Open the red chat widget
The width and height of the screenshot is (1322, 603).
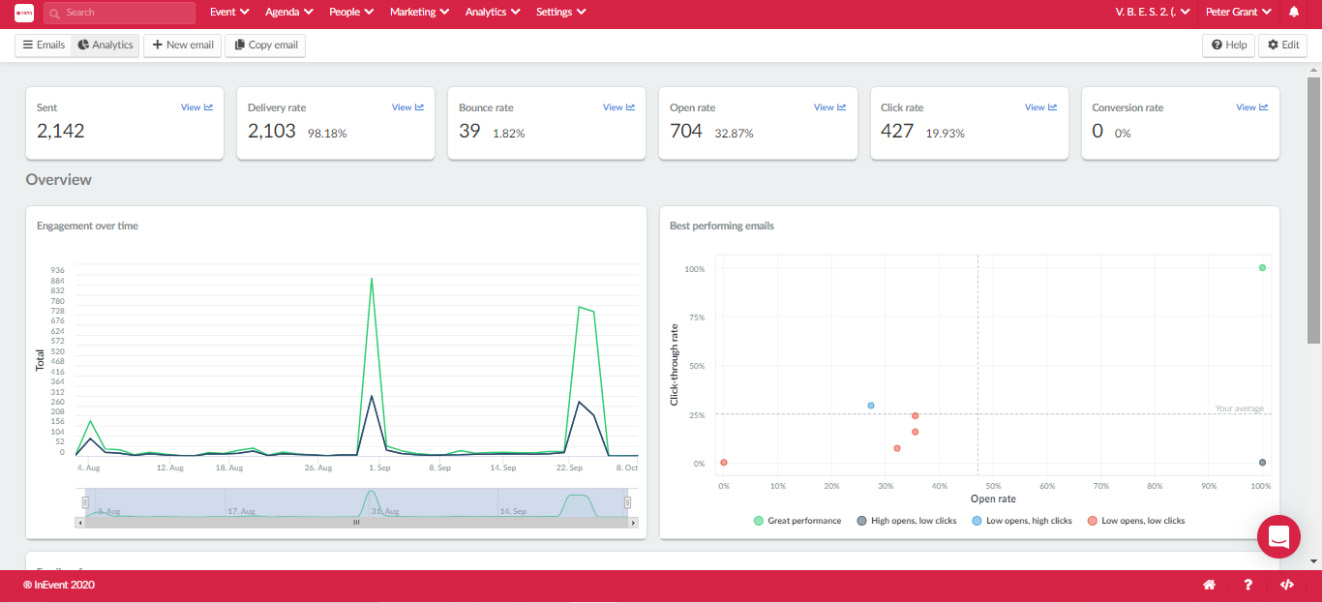pyautogui.click(x=1278, y=537)
